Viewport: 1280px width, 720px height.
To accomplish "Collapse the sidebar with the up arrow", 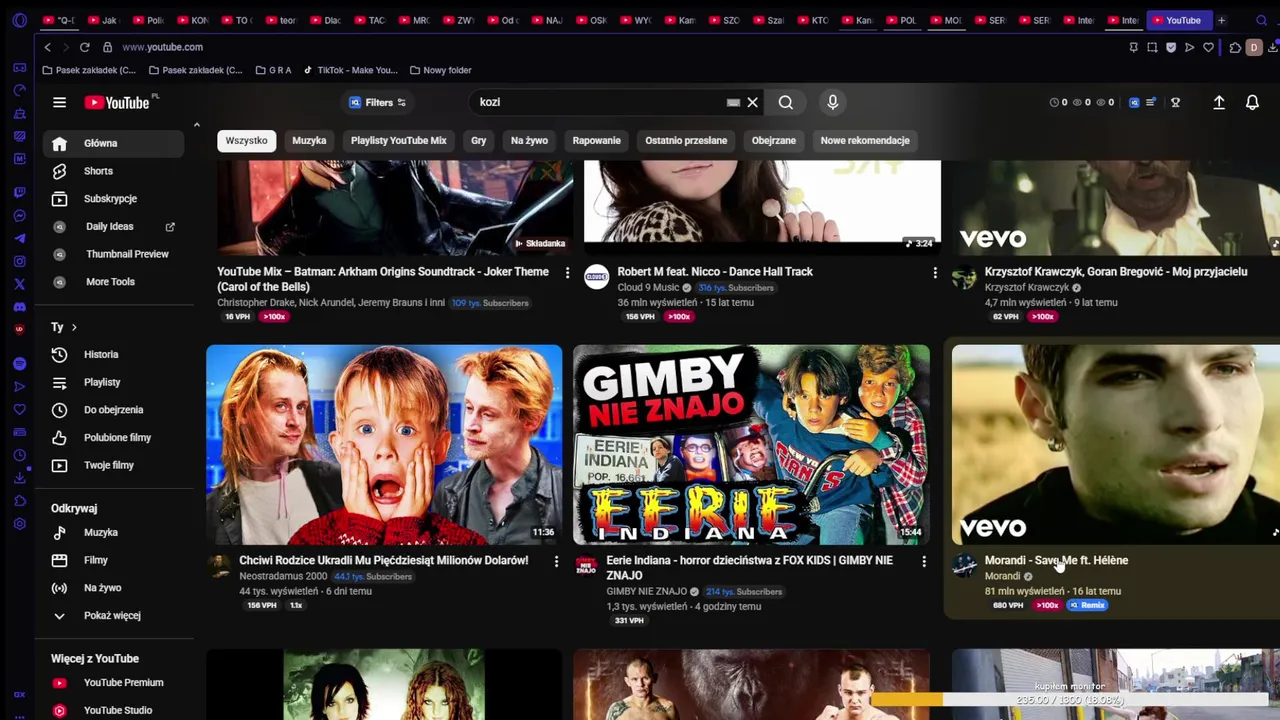I will pyautogui.click(x=196, y=125).
